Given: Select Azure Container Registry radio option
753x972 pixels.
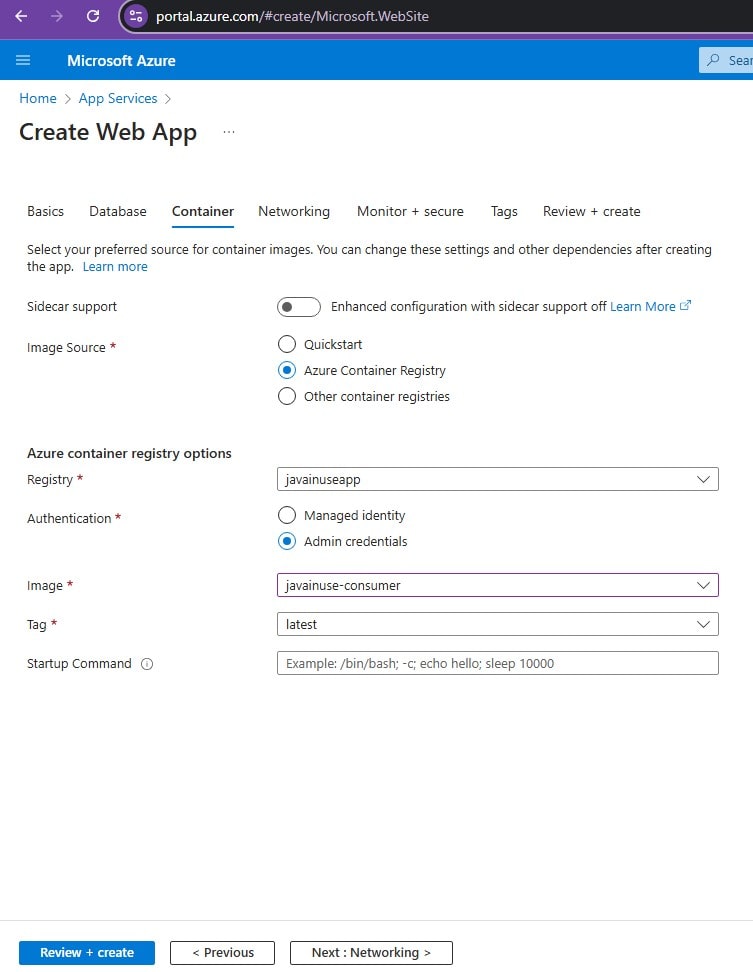Looking at the screenshot, I should click(286, 370).
